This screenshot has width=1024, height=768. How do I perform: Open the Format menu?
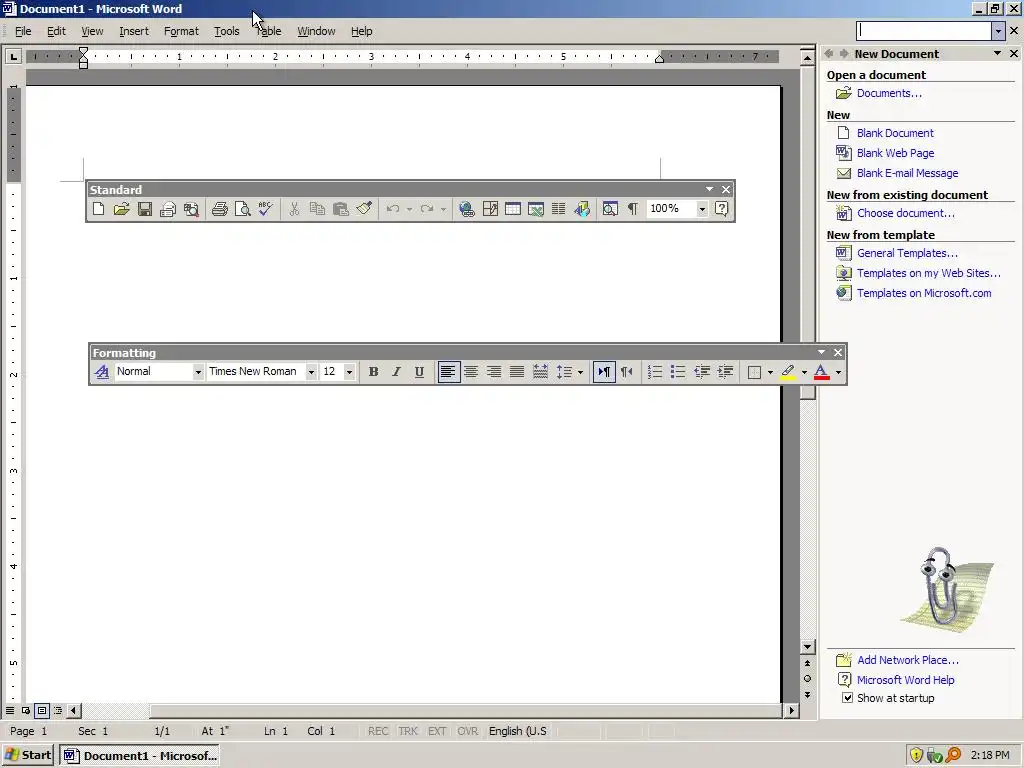tap(181, 31)
